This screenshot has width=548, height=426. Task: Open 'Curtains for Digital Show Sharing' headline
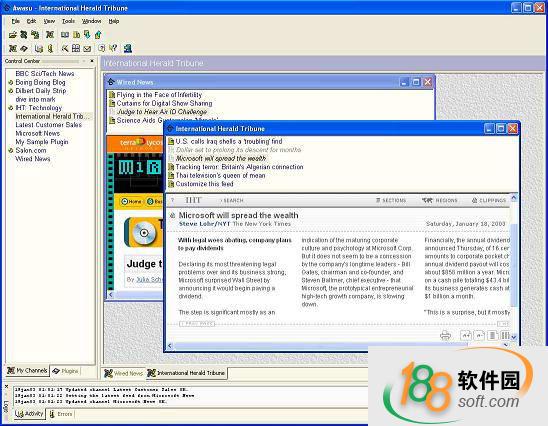[164, 103]
